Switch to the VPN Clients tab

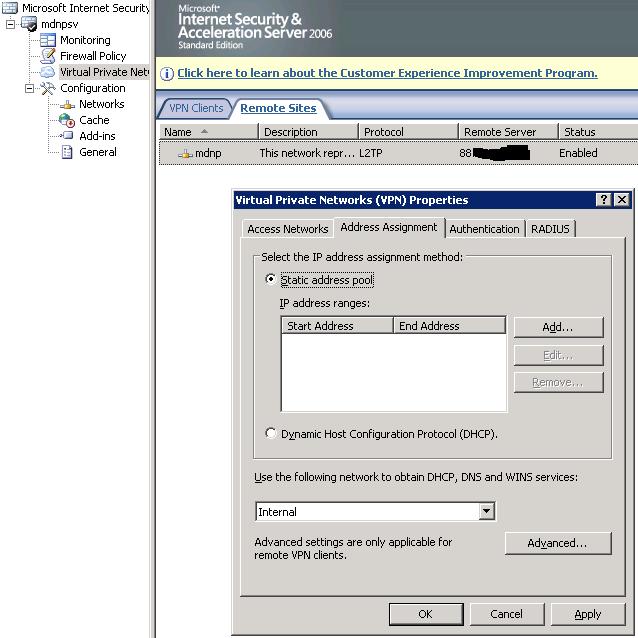[x=196, y=108]
